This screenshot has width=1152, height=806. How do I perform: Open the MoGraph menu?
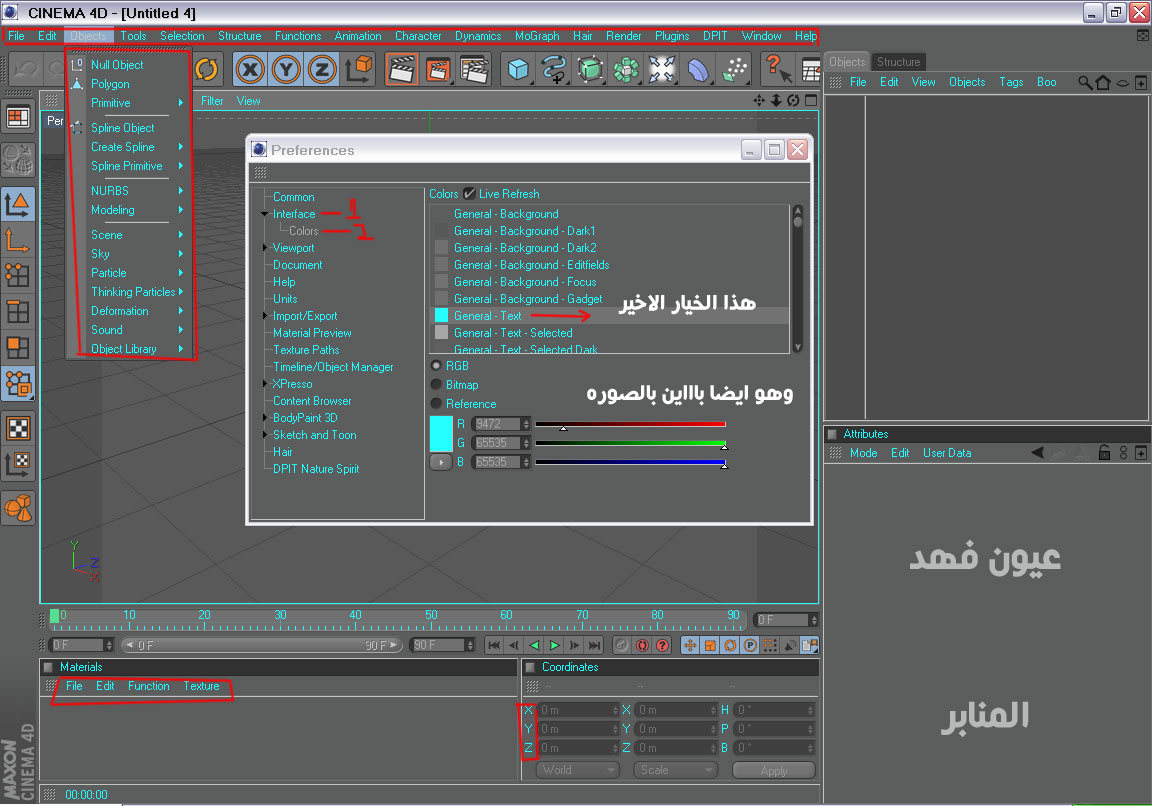coord(537,36)
